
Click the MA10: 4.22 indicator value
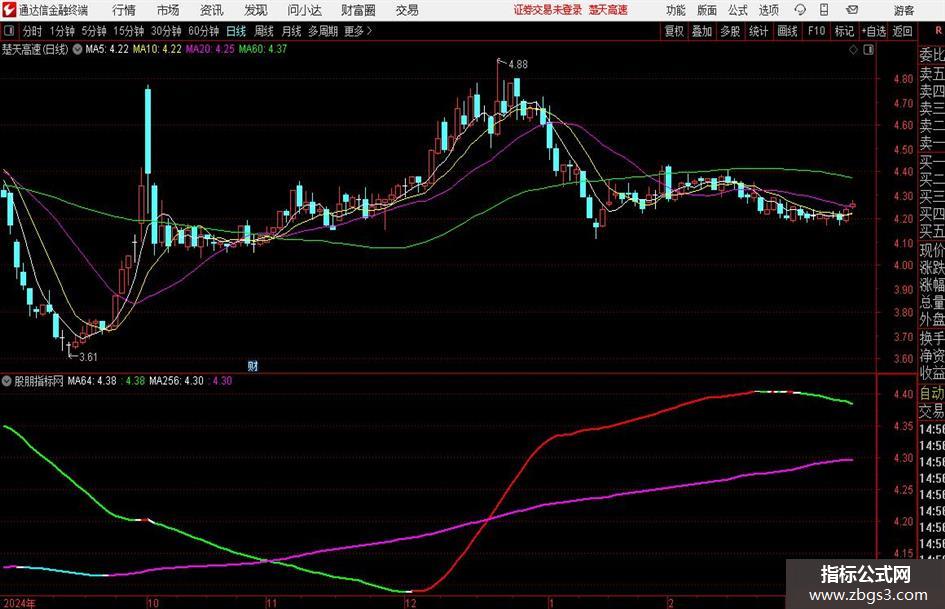coord(157,49)
